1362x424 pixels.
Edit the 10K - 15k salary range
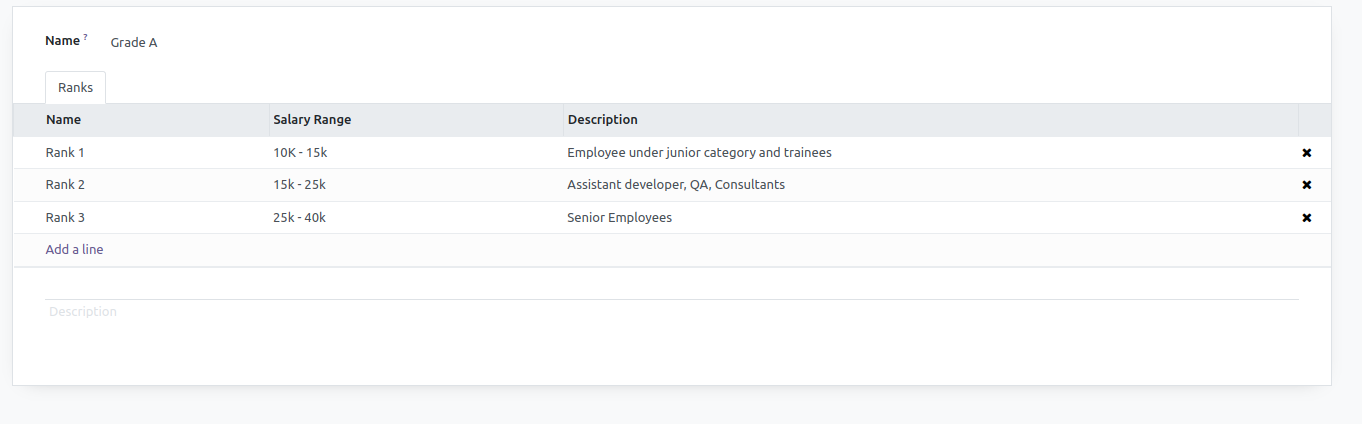tap(300, 153)
